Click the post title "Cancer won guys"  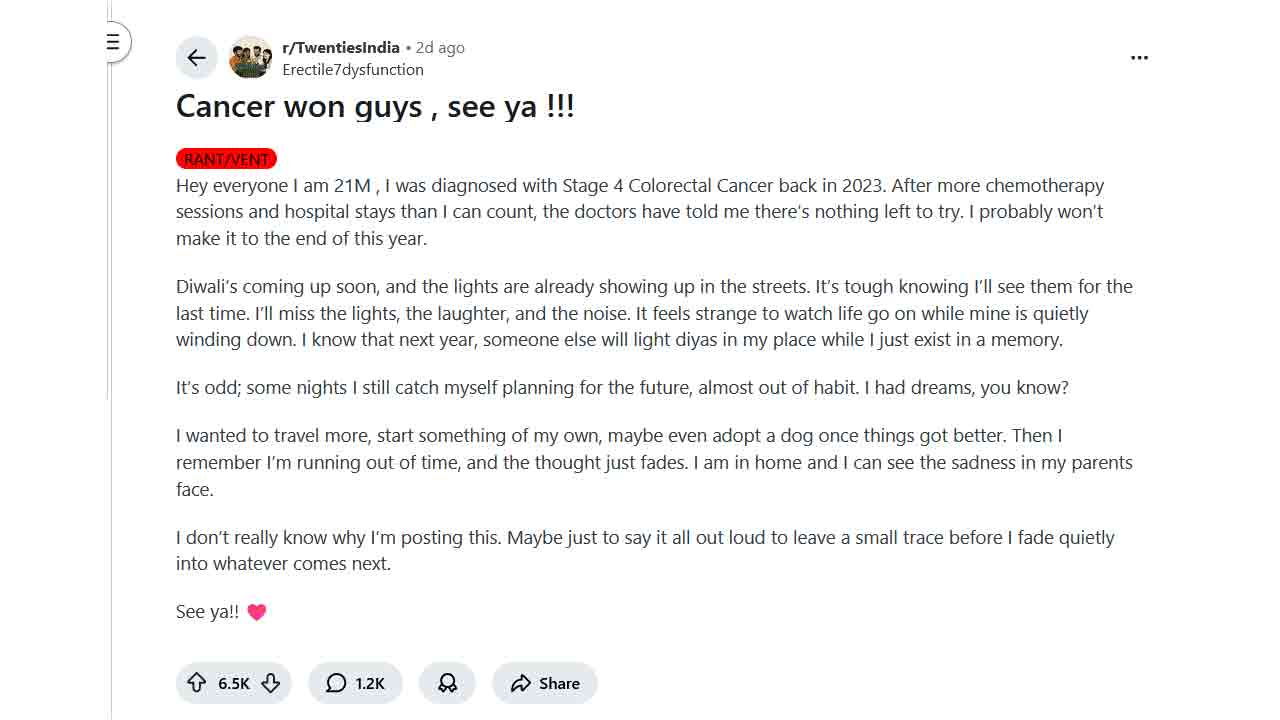[x=375, y=106]
